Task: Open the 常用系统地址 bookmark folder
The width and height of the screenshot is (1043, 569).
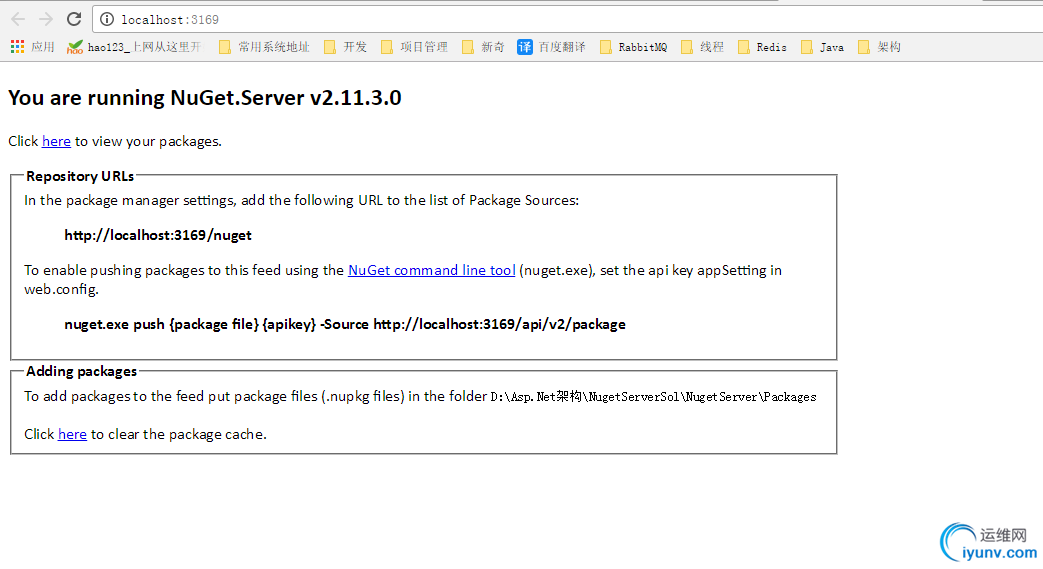Action: tap(264, 47)
